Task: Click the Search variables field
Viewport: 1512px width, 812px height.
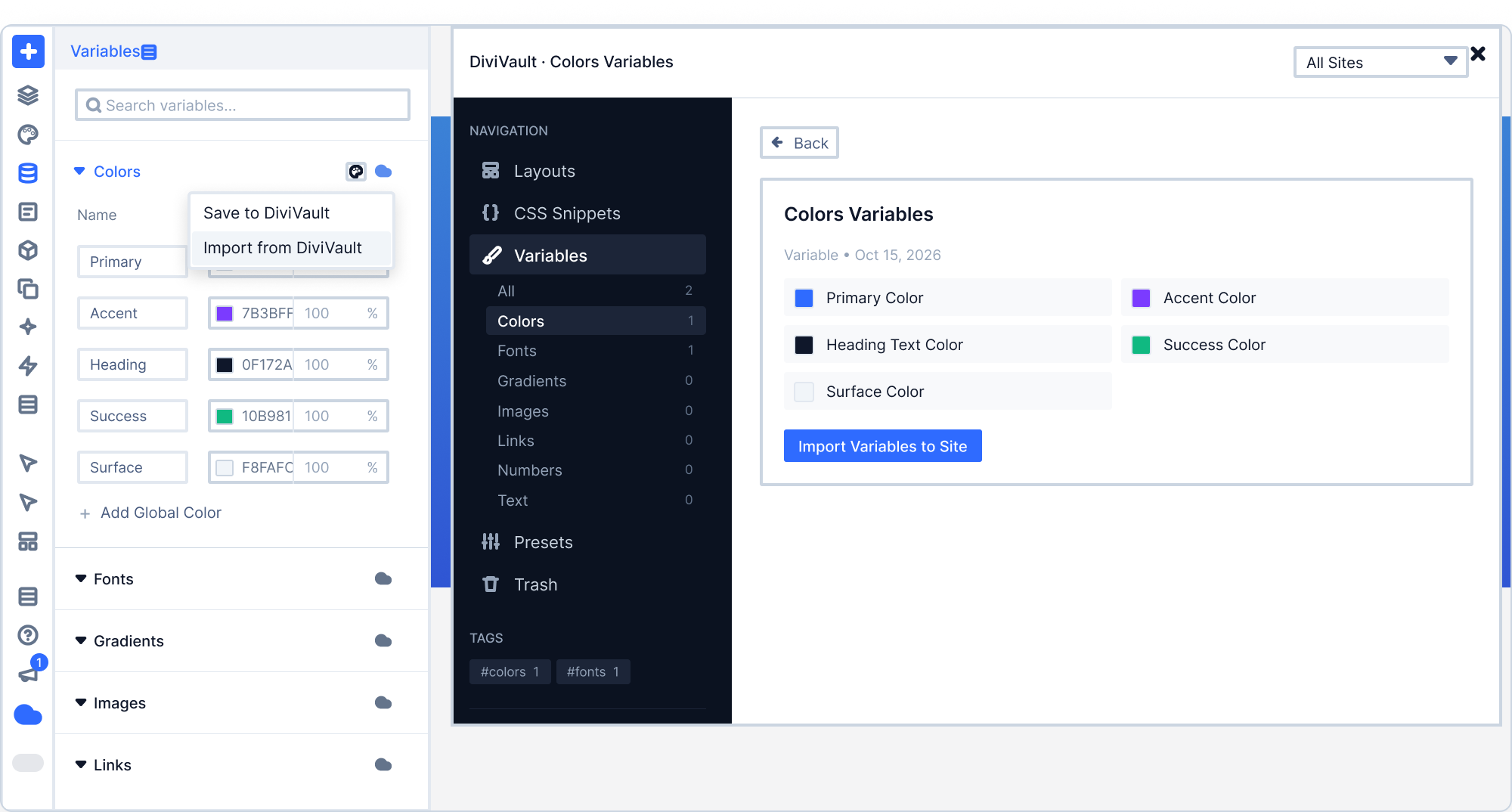Action: [243, 105]
